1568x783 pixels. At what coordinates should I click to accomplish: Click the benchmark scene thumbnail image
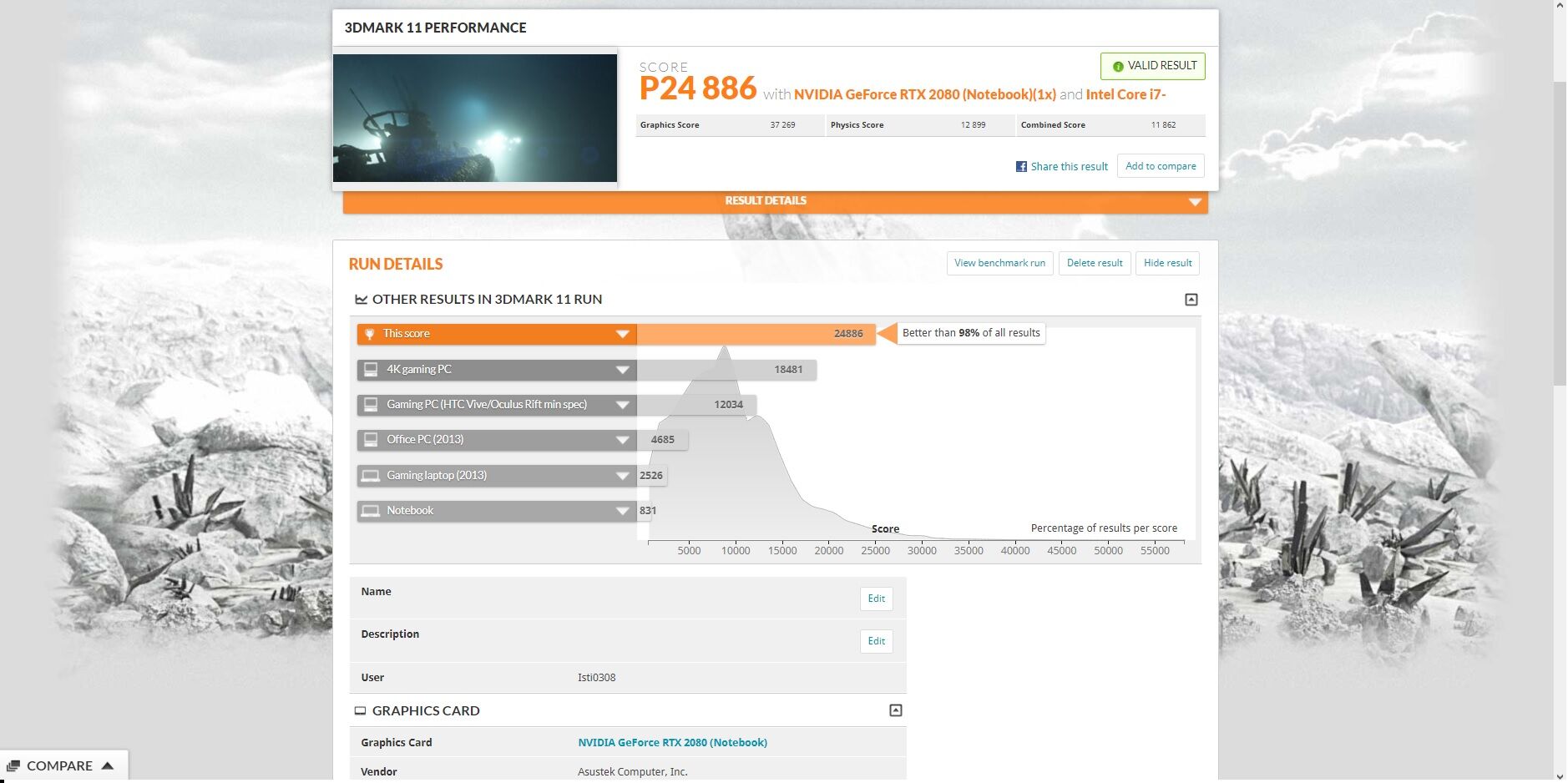point(475,118)
